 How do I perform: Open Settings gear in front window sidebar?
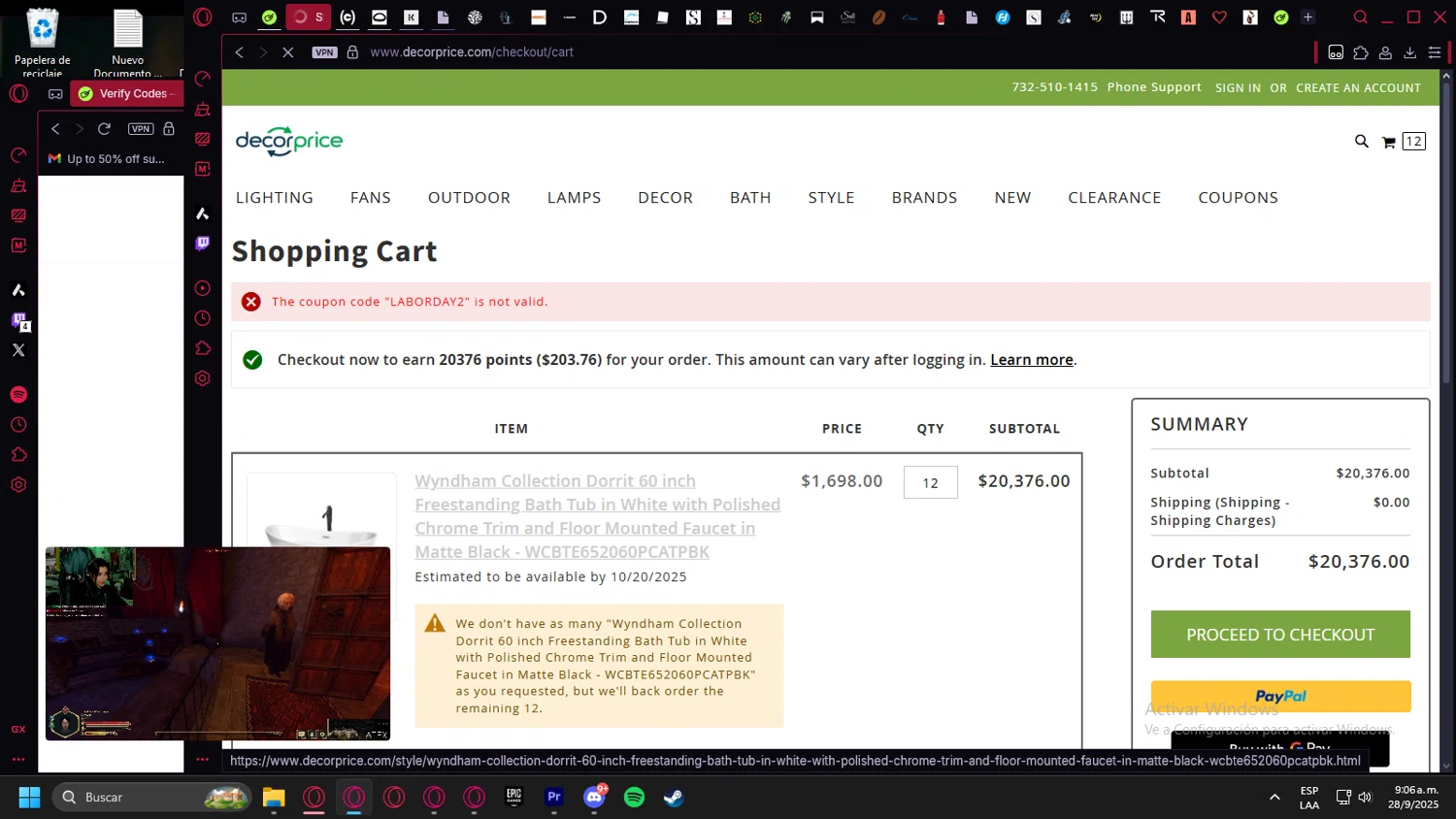(x=202, y=378)
